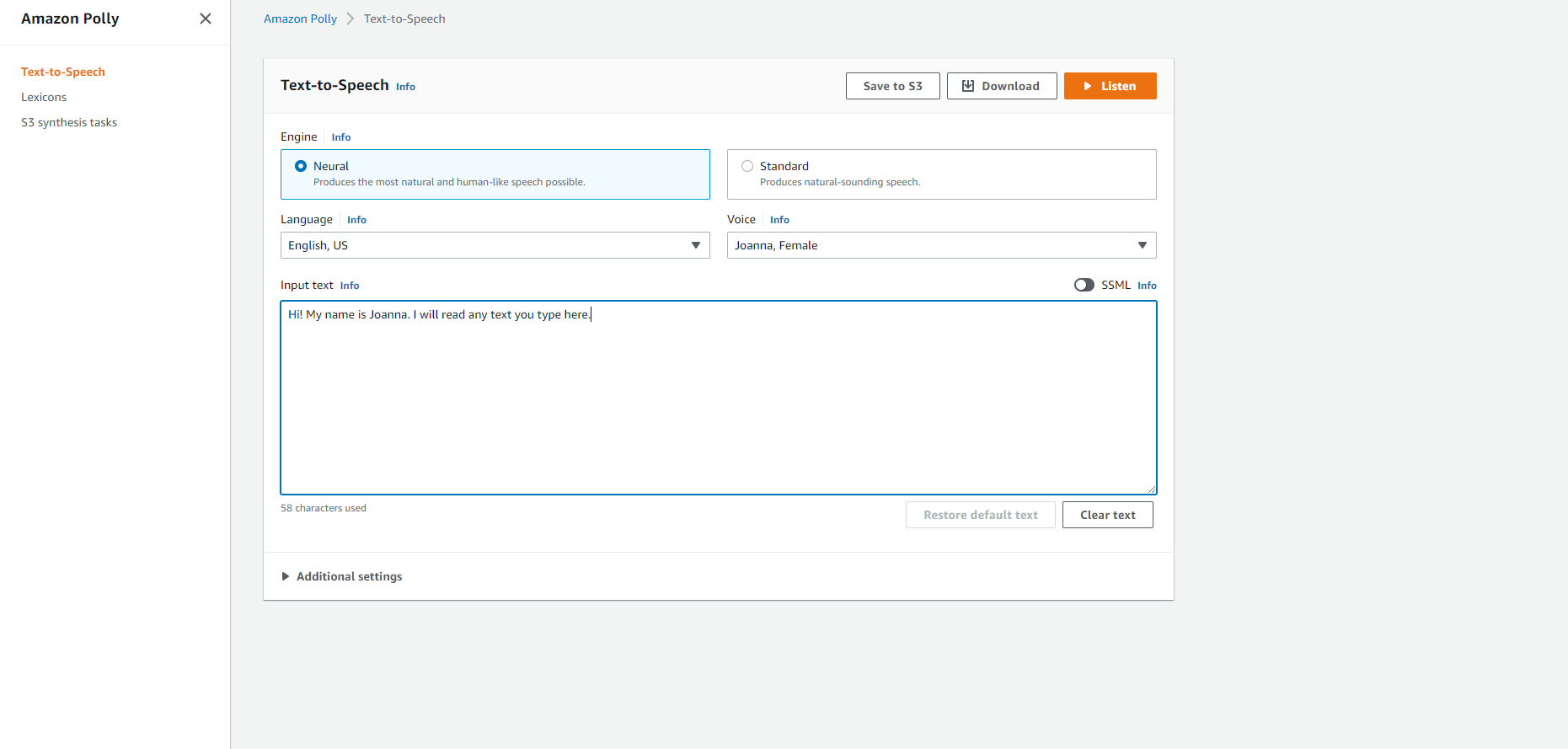1568x749 pixels.
Task: Open Info next to Text-to-Speech heading
Action: 405,87
